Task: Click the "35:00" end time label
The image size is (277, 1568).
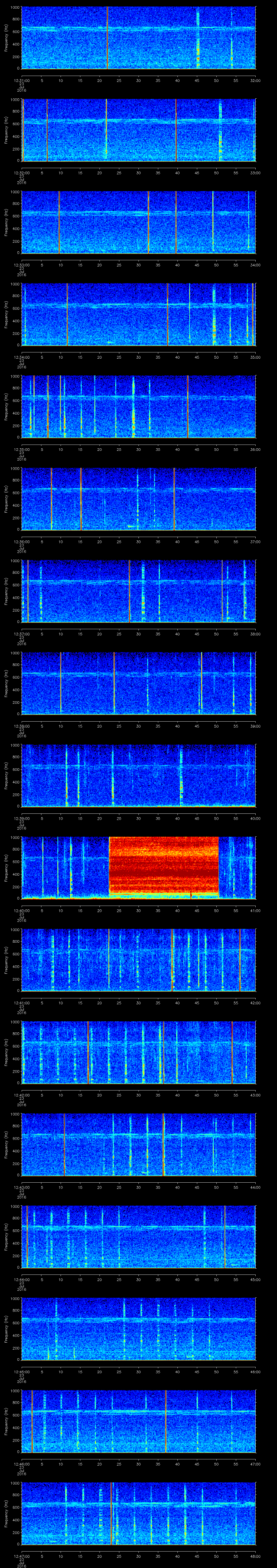Action: (x=255, y=357)
